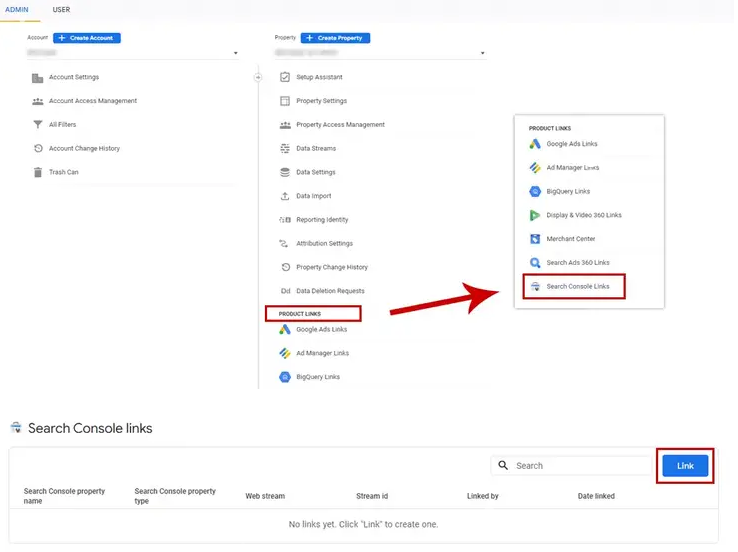Screen dimensions: 738x552
Task: Open Display & Video 360 Links
Action: 584,215
